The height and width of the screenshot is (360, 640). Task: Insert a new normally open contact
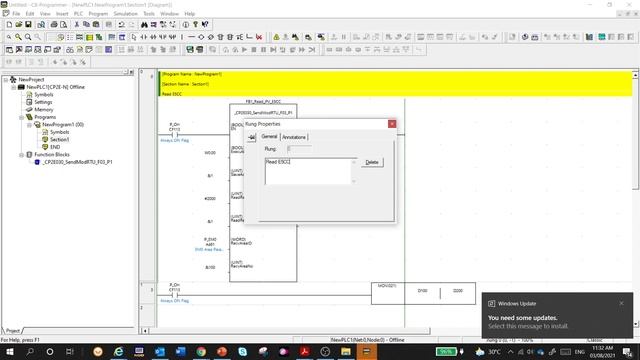click(144, 37)
